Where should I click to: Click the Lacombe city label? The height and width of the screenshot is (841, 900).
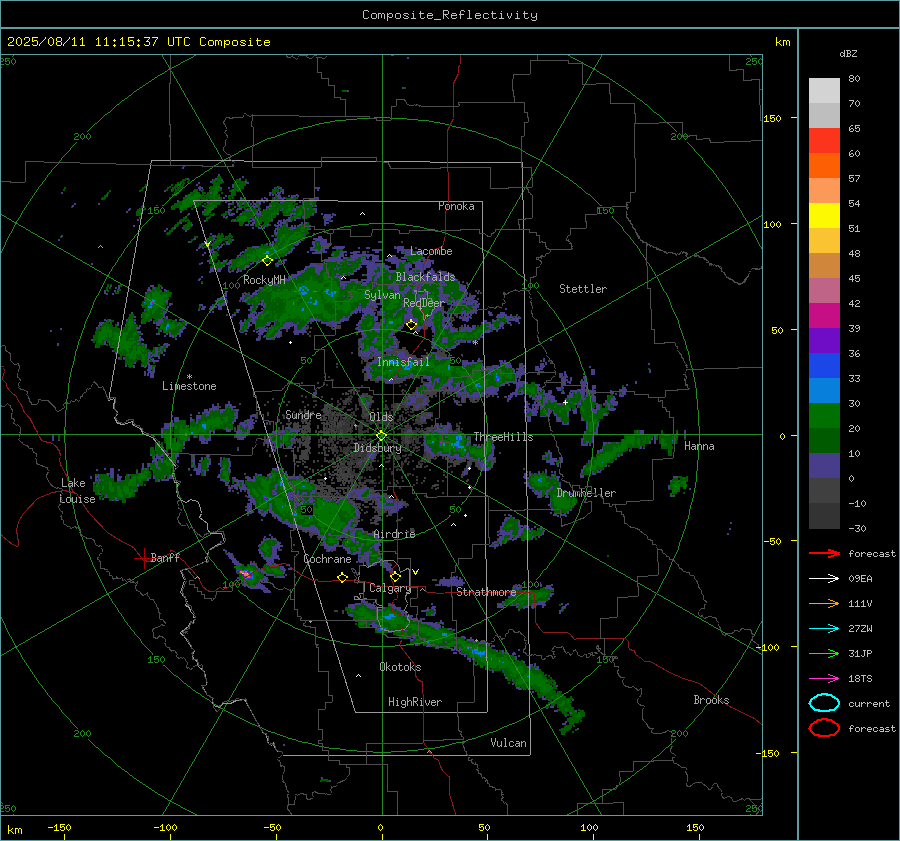pyautogui.click(x=431, y=251)
